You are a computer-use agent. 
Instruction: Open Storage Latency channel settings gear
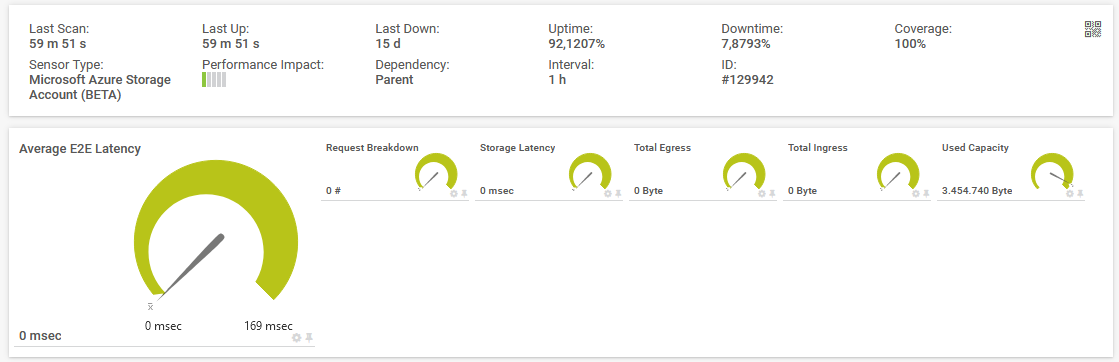[607, 193]
